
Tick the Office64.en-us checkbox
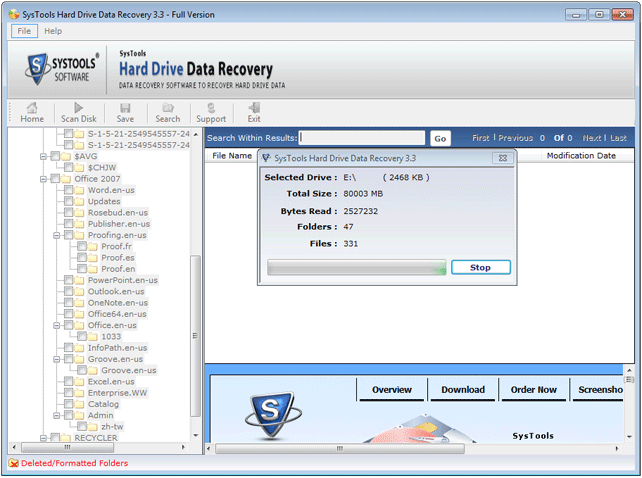(69, 314)
